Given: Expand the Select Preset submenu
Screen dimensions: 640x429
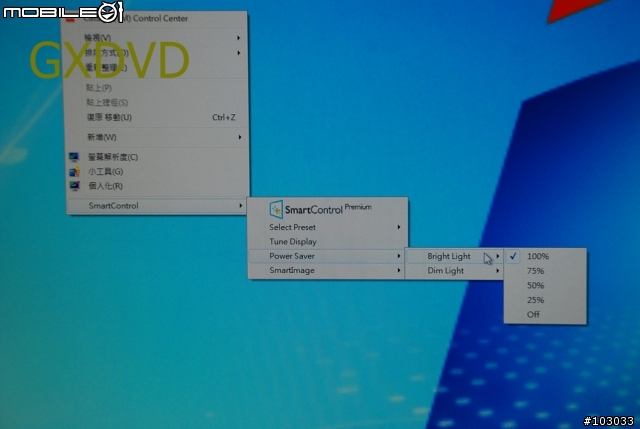Looking at the screenshot, I should [x=327, y=227].
